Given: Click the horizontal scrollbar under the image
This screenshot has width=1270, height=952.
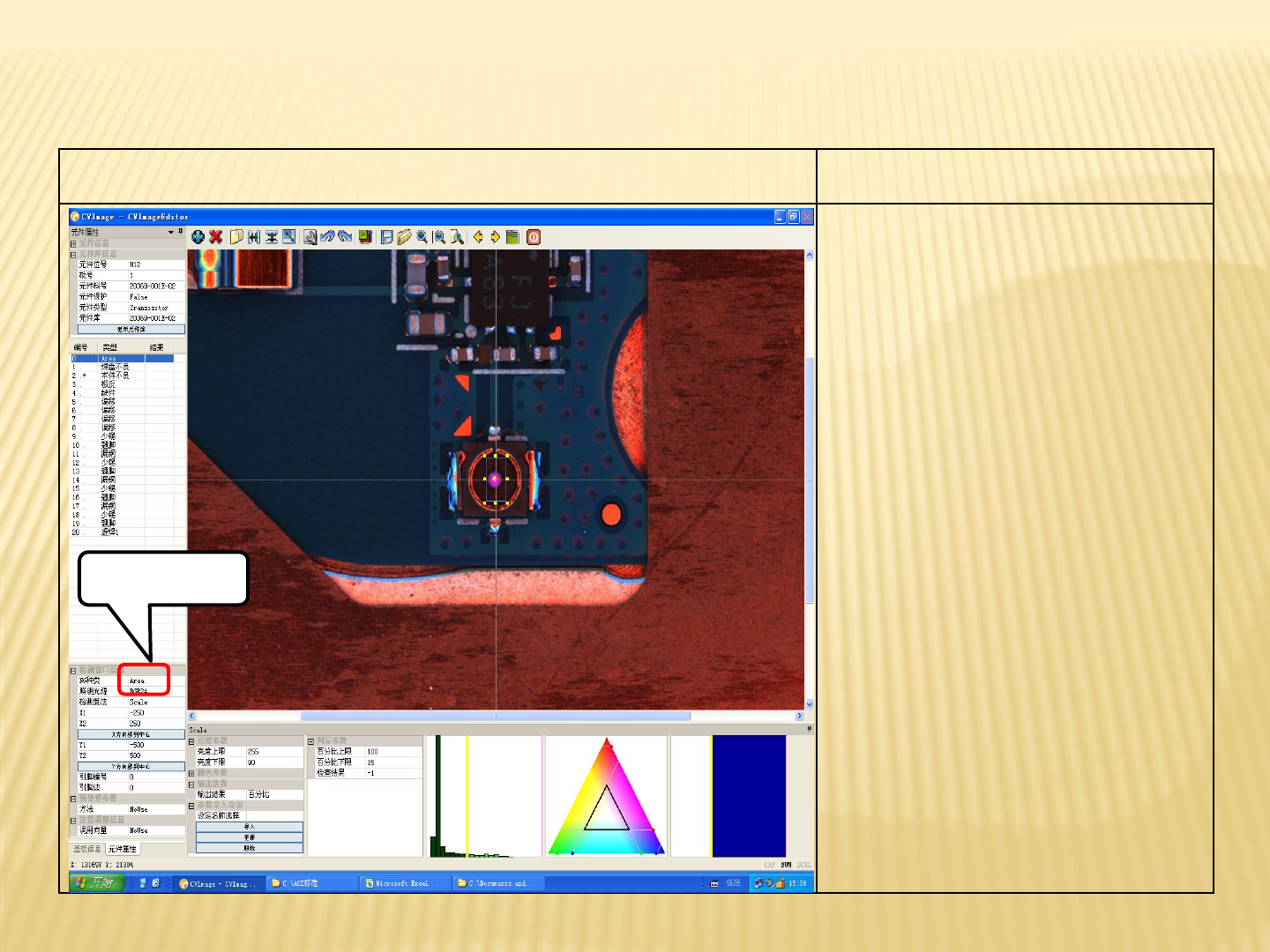Looking at the screenshot, I should 496,716.
